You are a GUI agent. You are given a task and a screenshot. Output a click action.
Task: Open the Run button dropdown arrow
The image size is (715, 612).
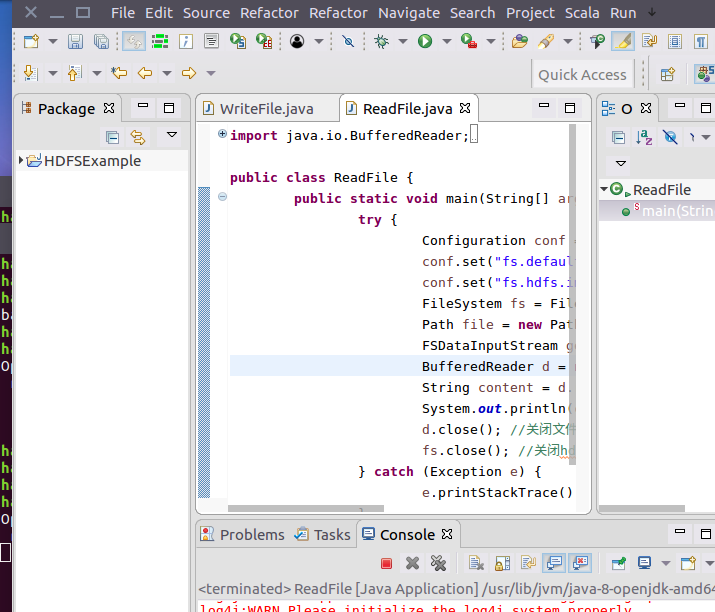447,41
